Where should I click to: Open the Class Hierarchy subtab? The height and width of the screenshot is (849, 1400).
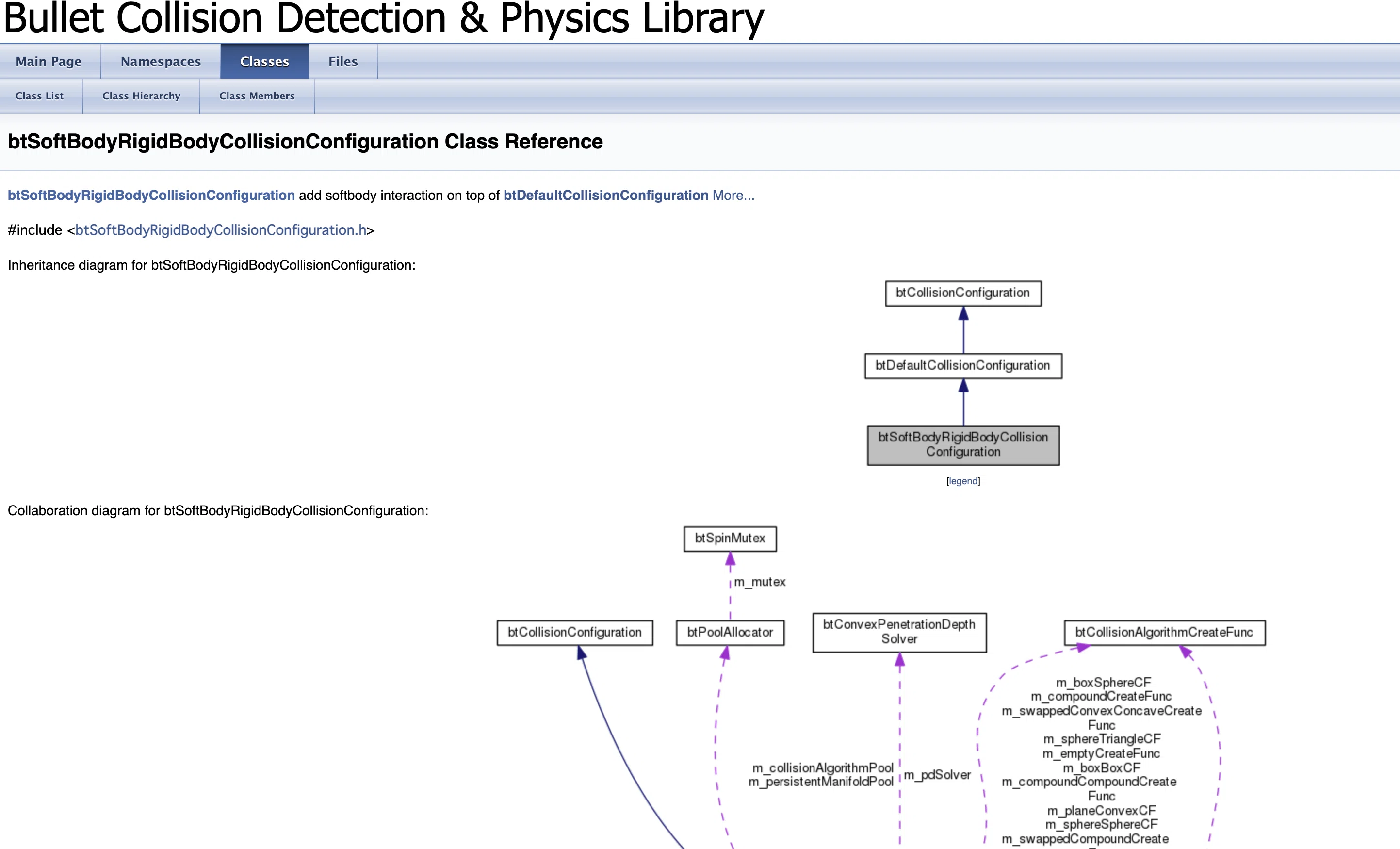coord(142,96)
